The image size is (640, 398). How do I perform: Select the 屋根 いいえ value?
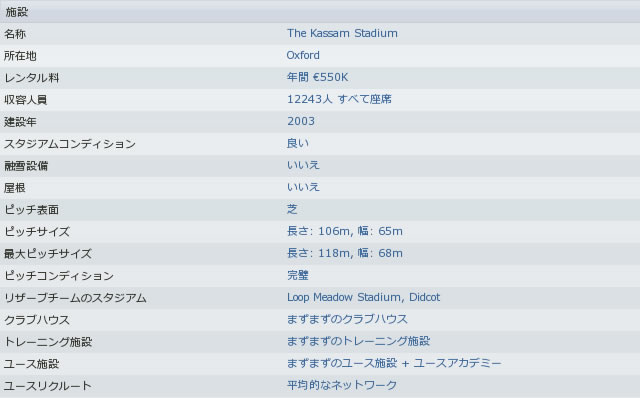(303, 187)
